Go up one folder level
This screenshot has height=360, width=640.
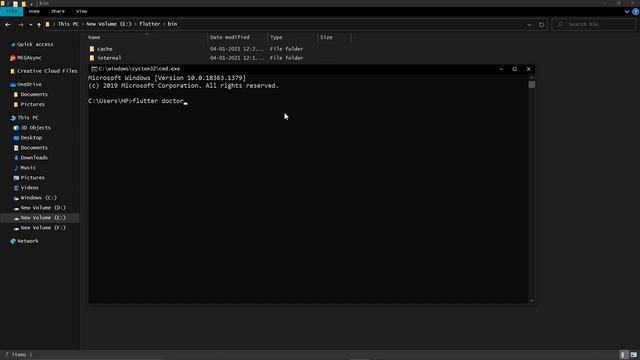39,24
